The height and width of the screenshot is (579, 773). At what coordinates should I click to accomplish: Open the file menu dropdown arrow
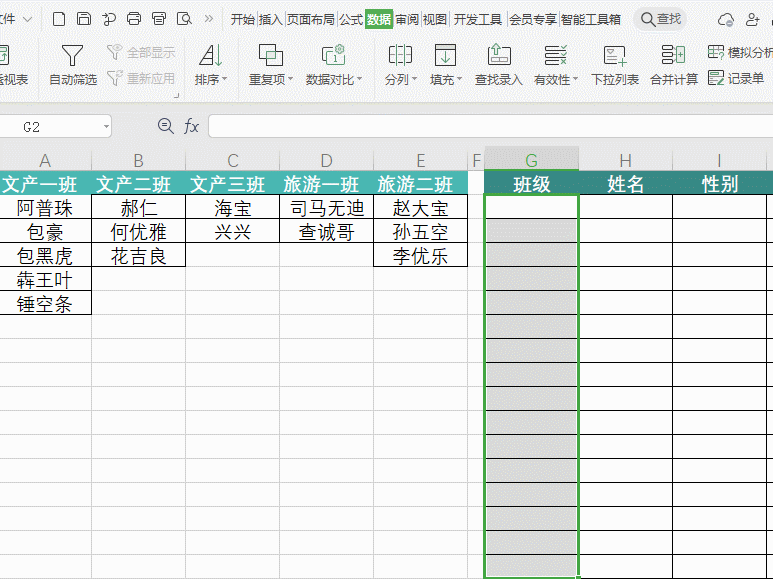click(28, 19)
